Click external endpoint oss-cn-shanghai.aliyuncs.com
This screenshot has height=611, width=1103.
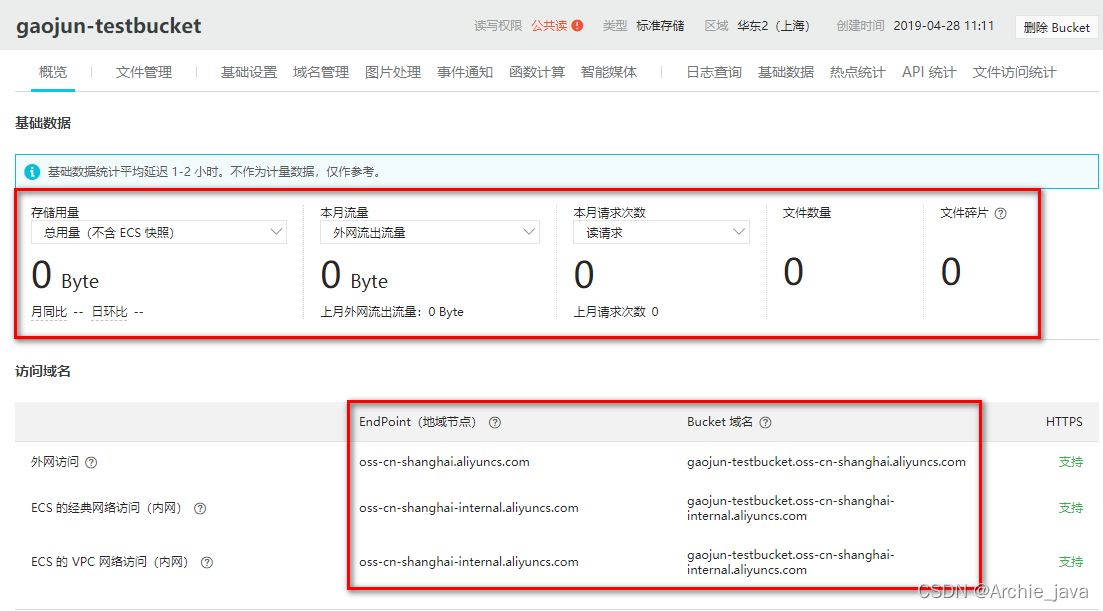click(x=445, y=462)
